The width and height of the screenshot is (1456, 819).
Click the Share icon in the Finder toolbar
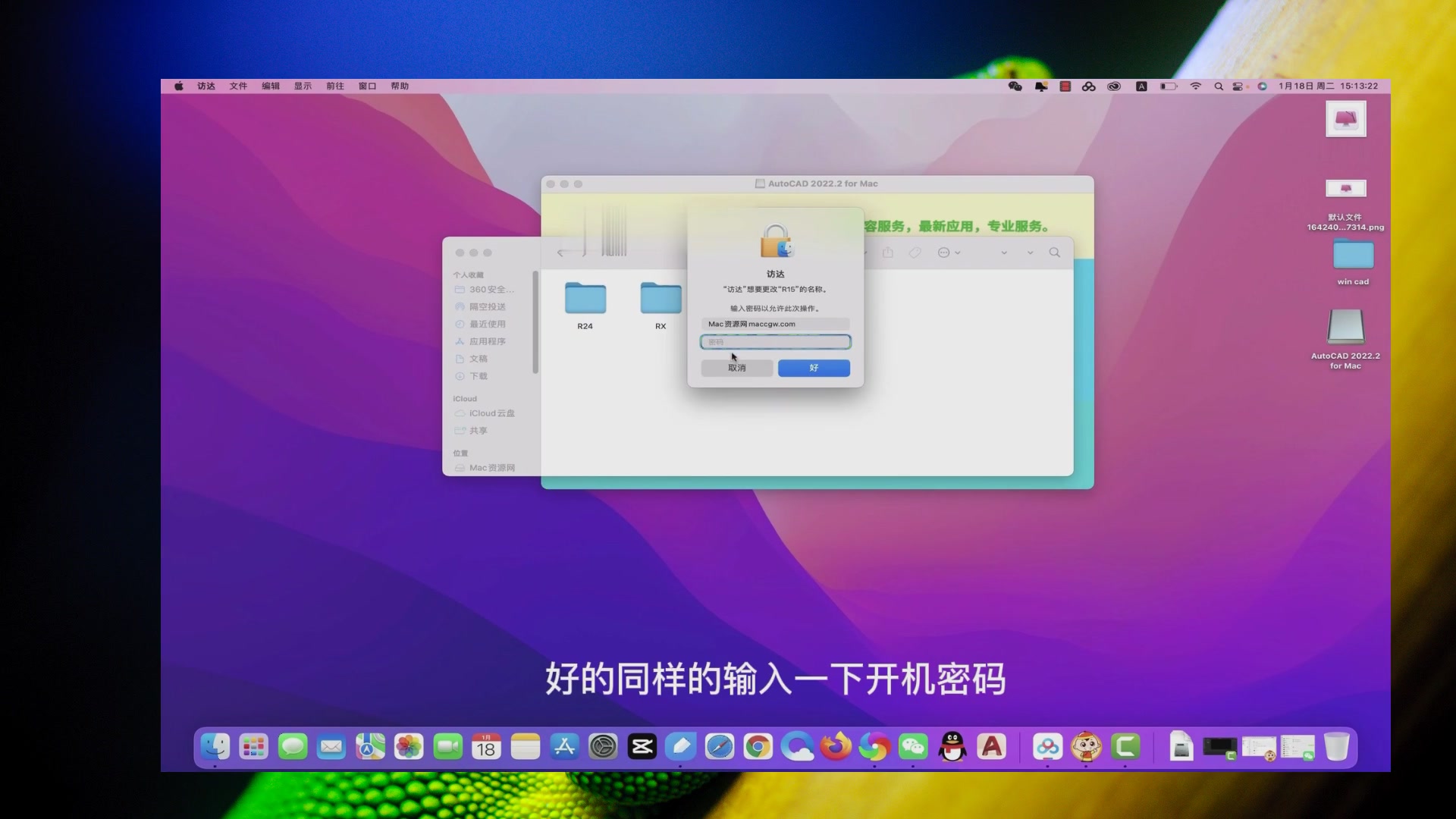(x=888, y=253)
